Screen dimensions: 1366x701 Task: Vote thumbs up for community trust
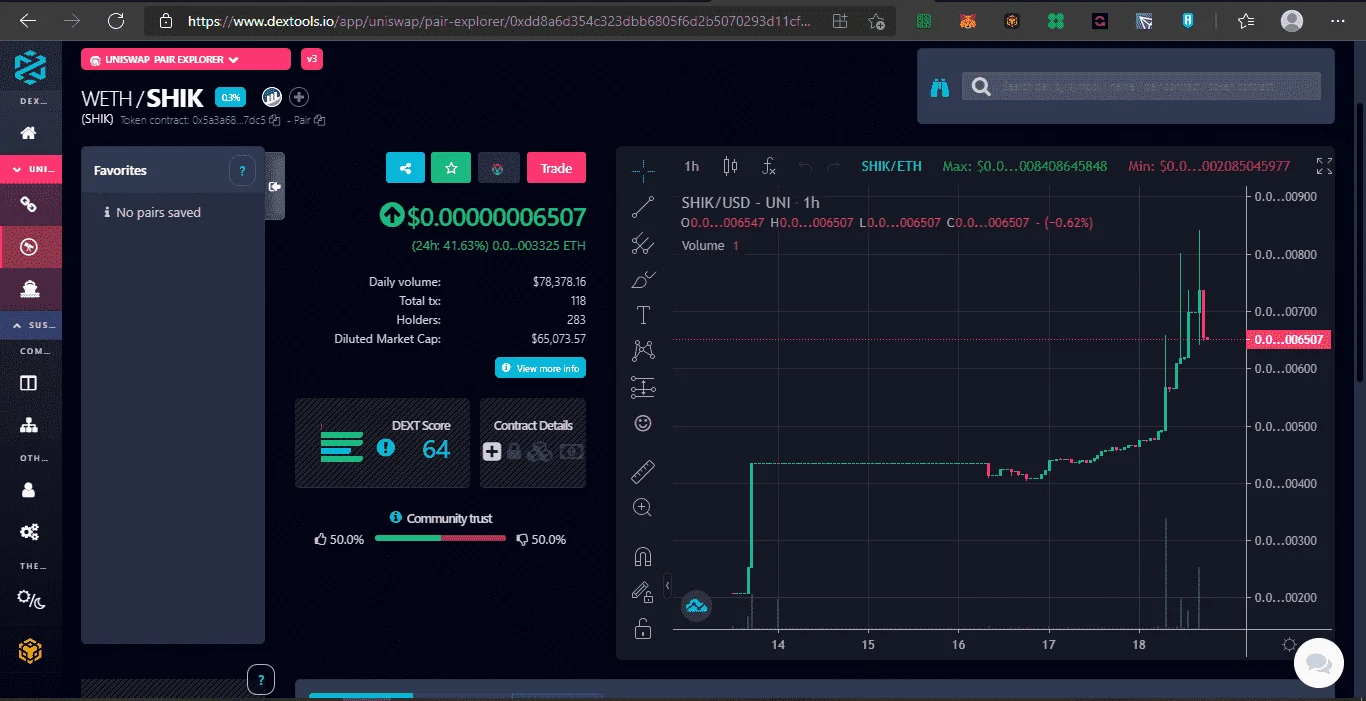321,539
